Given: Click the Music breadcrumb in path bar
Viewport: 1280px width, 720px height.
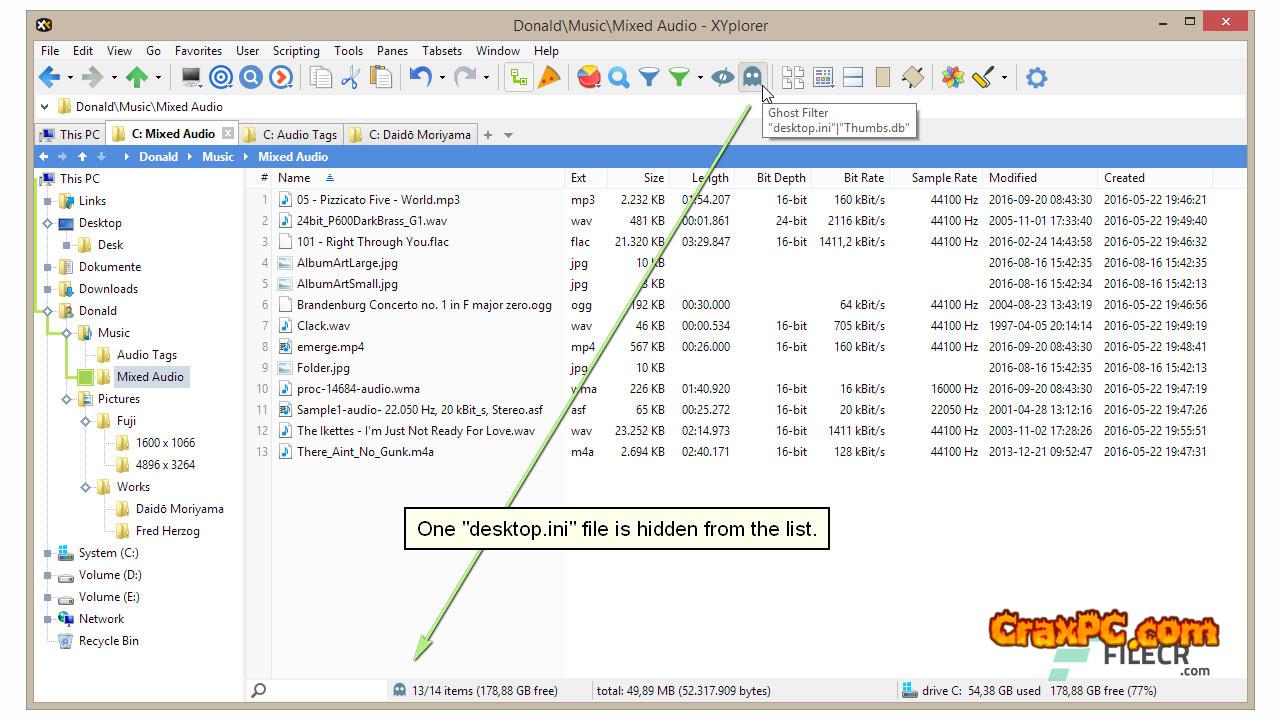Looking at the screenshot, I should pyautogui.click(x=217, y=157).
